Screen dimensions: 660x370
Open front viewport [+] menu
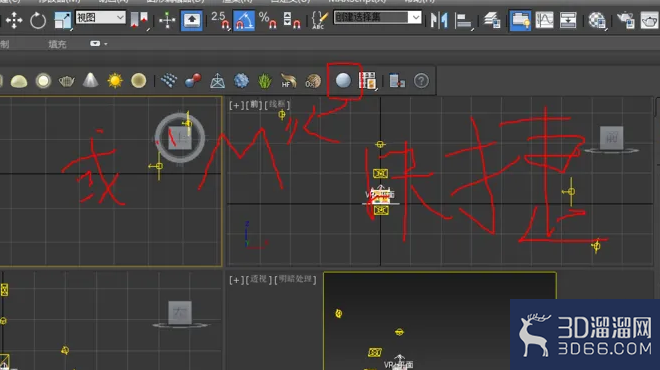point(236,105)
